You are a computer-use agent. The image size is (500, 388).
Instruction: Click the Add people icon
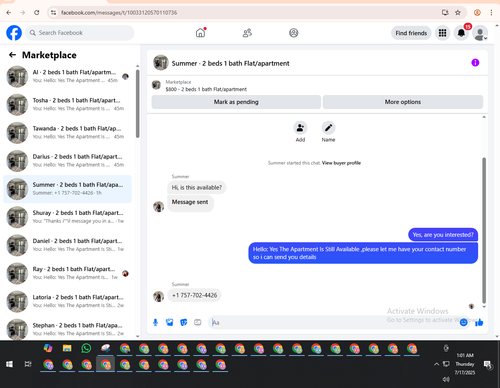(300, 128)
